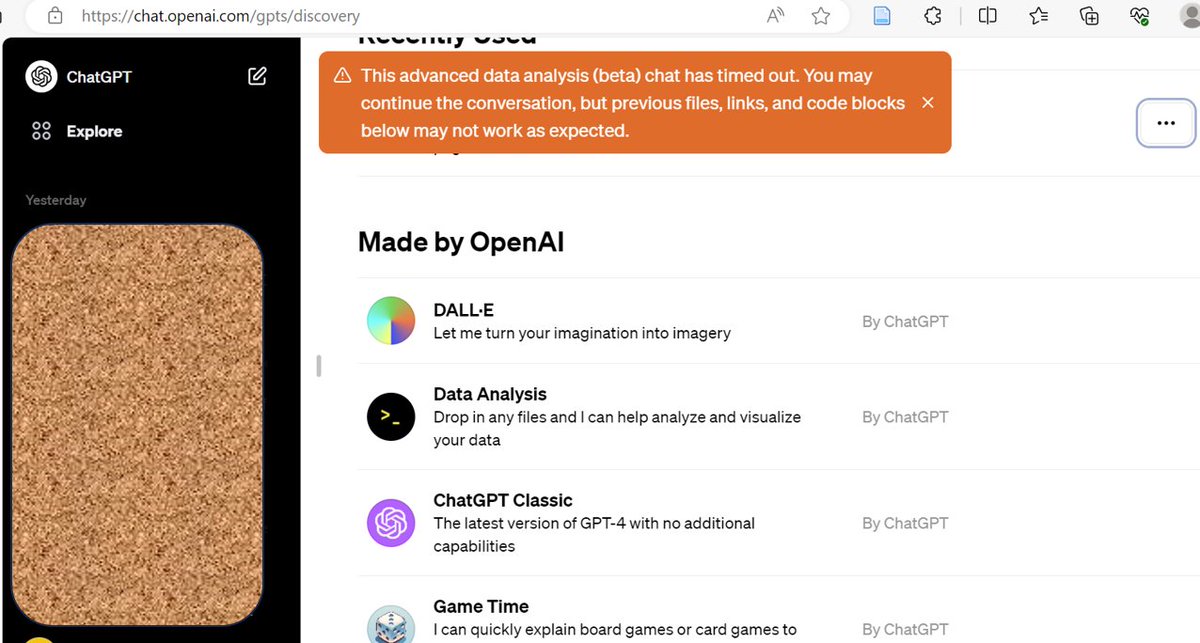Open browser favorites list icon
Image resolution: width=1200 pixels, height=643 pixels.
(x=1039, y=16)
